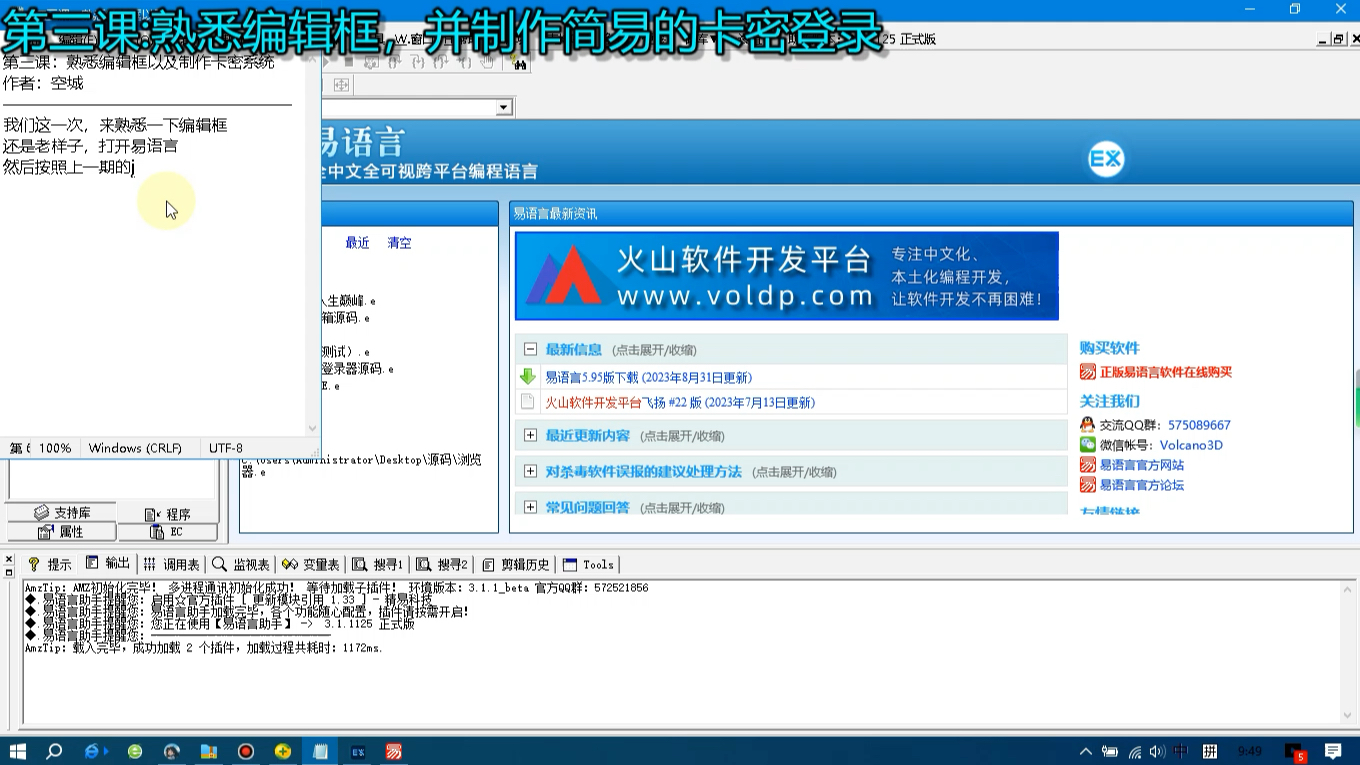Image resolution: width=1360 pixels, height=765 pixels.
Task: Click the document icon beside 火山软件开发平台飞扬
Action: (528, 402)
